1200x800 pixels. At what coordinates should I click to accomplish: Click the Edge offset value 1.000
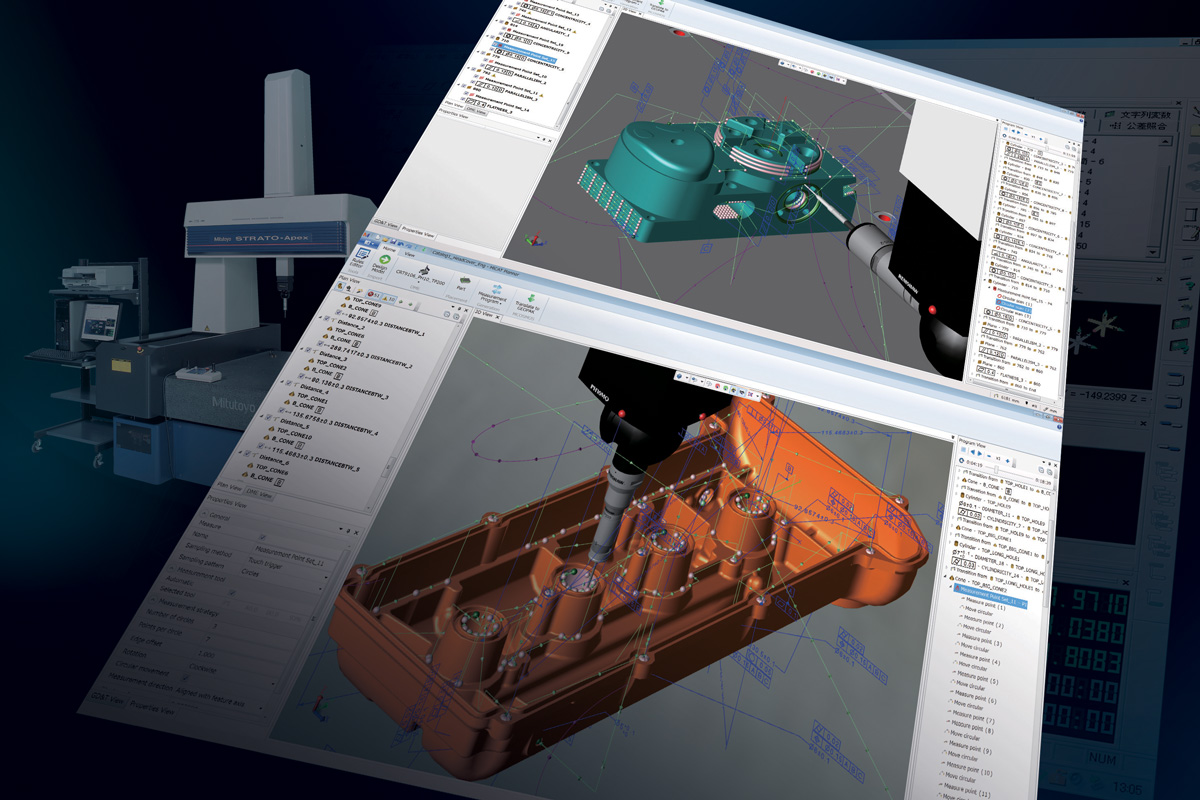(206, 654)
